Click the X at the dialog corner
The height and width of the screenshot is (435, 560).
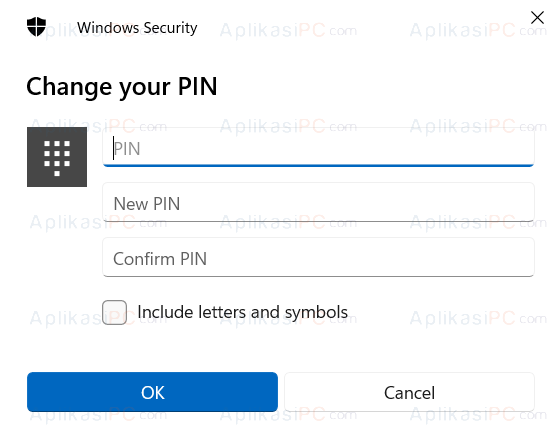coord(537,18)
